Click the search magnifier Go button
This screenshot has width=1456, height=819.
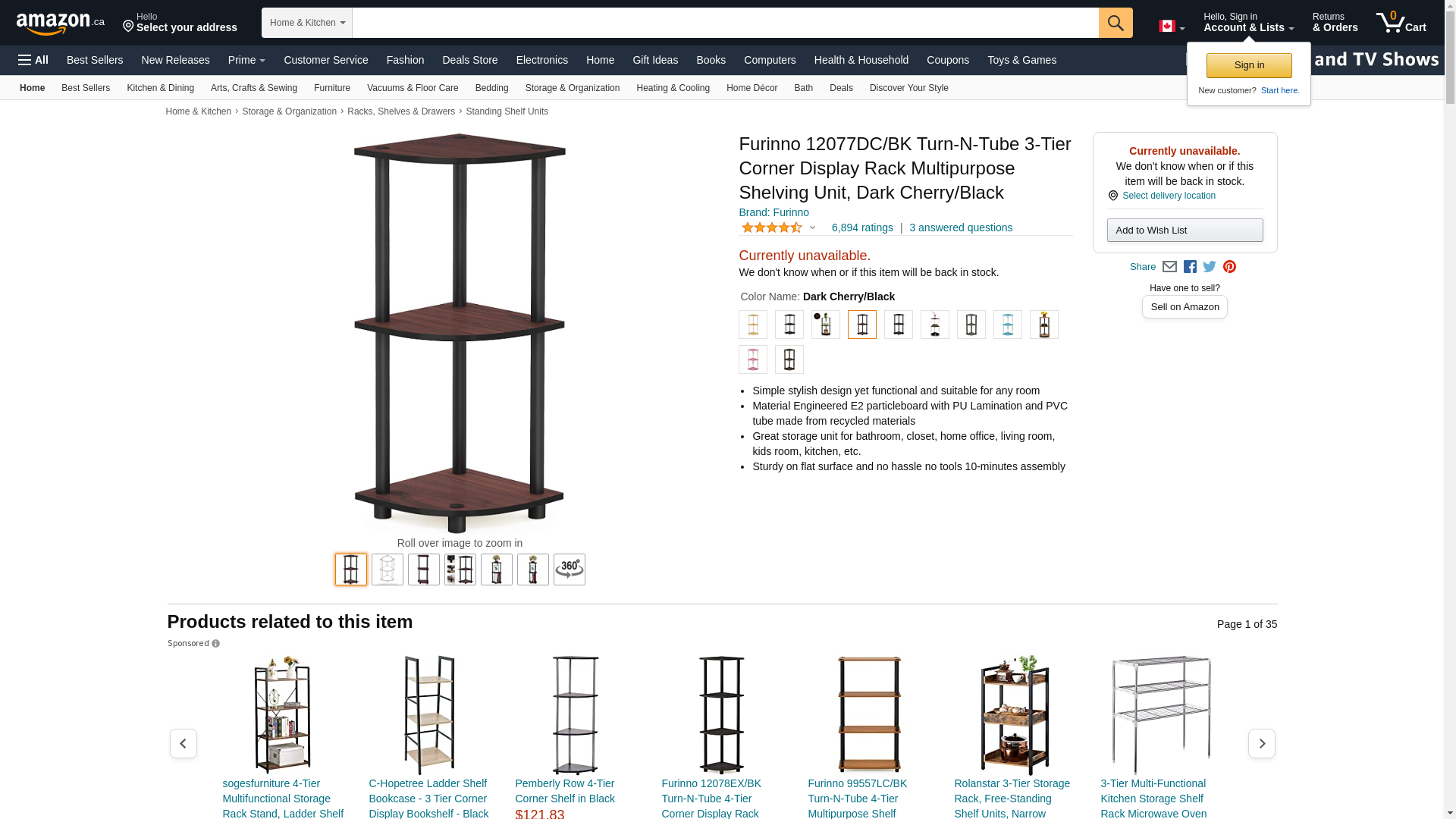(x=1116, y=23)
